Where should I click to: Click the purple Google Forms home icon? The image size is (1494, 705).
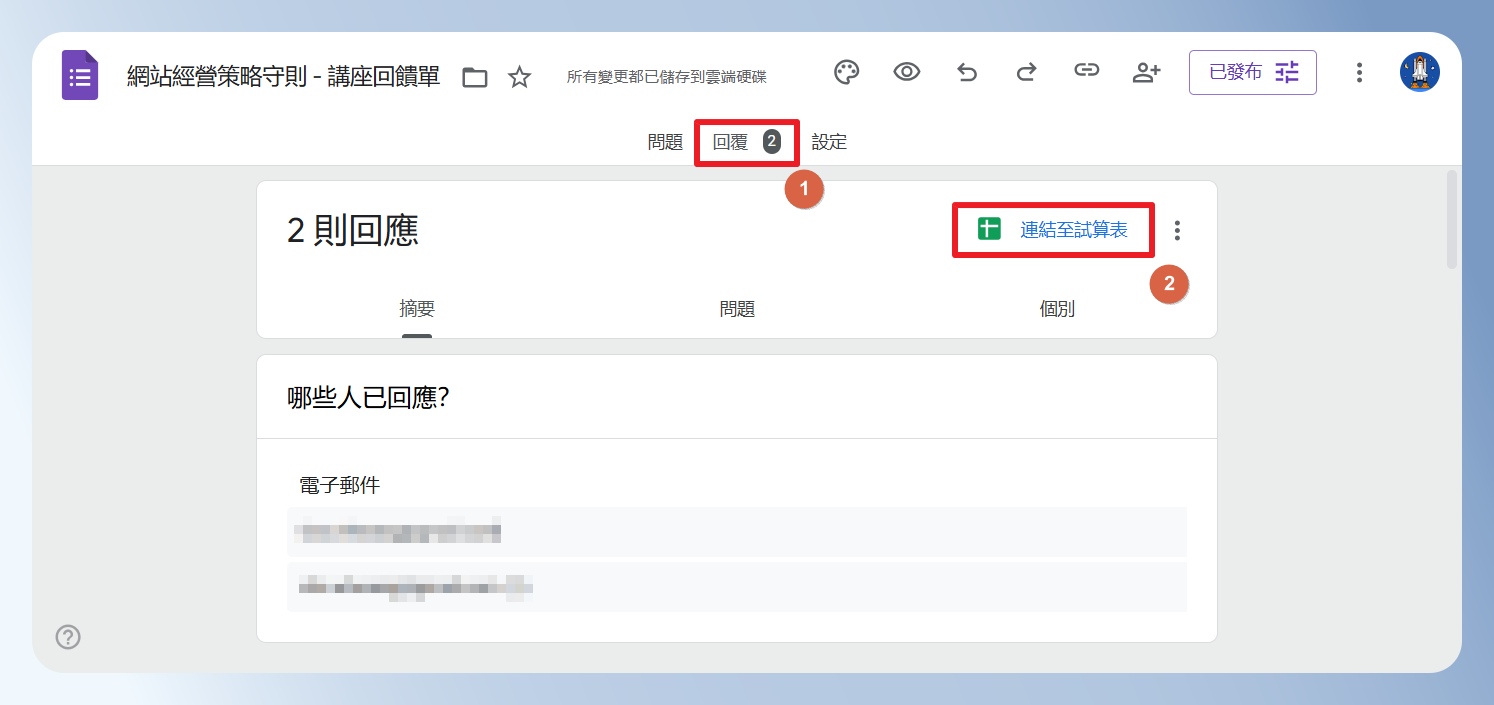point(80,75)
